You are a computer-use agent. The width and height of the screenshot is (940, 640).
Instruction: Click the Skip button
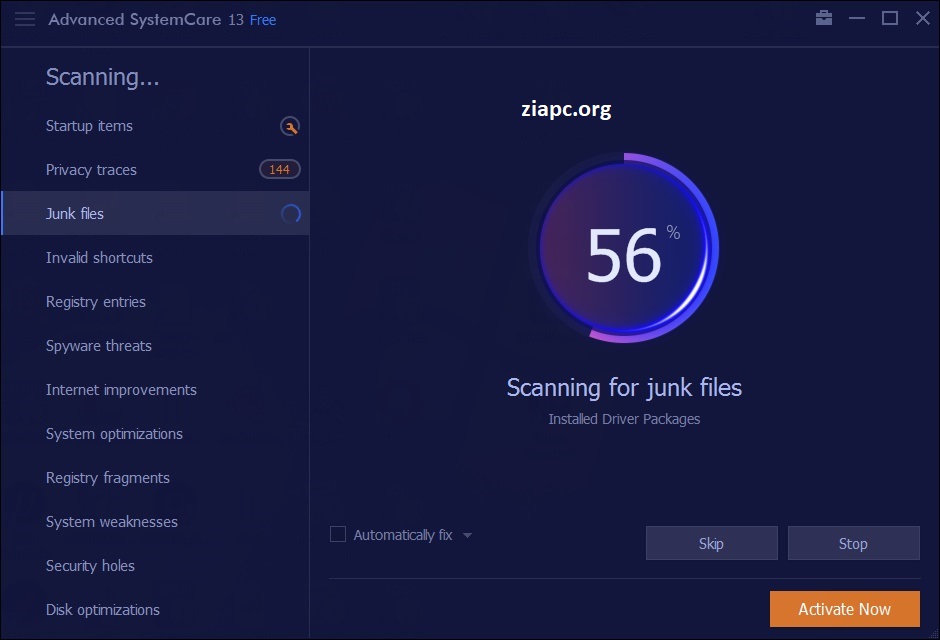click(x=711, y=543)
